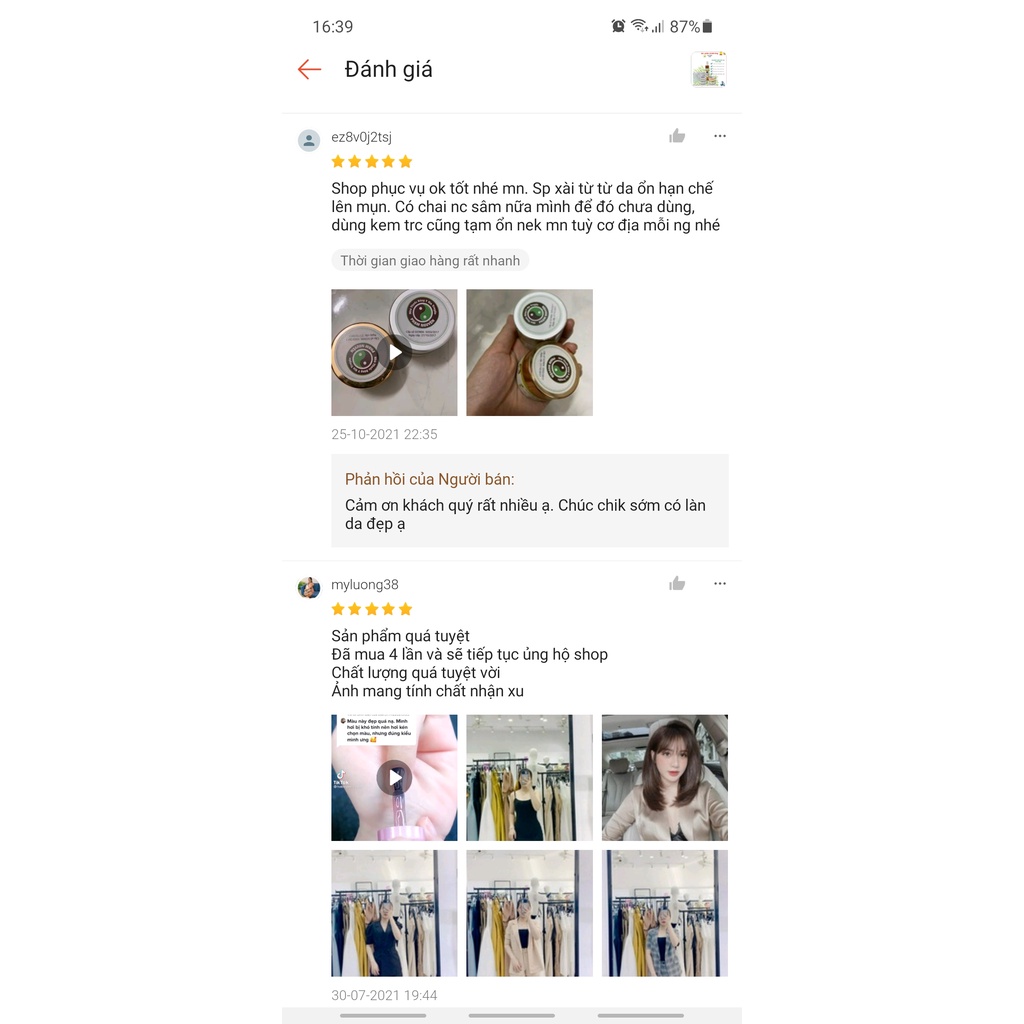
Task: Tap the alarm icon in status bar
Action: [618, 26]
